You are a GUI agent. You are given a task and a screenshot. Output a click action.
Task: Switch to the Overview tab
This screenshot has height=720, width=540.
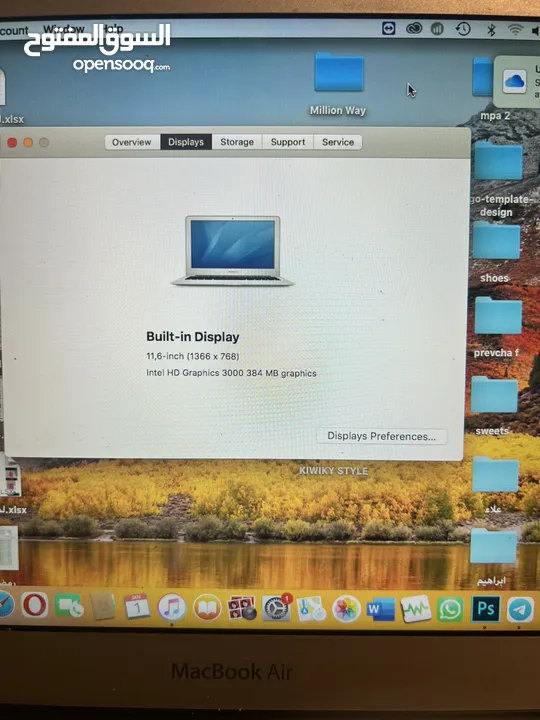point(132,142)
